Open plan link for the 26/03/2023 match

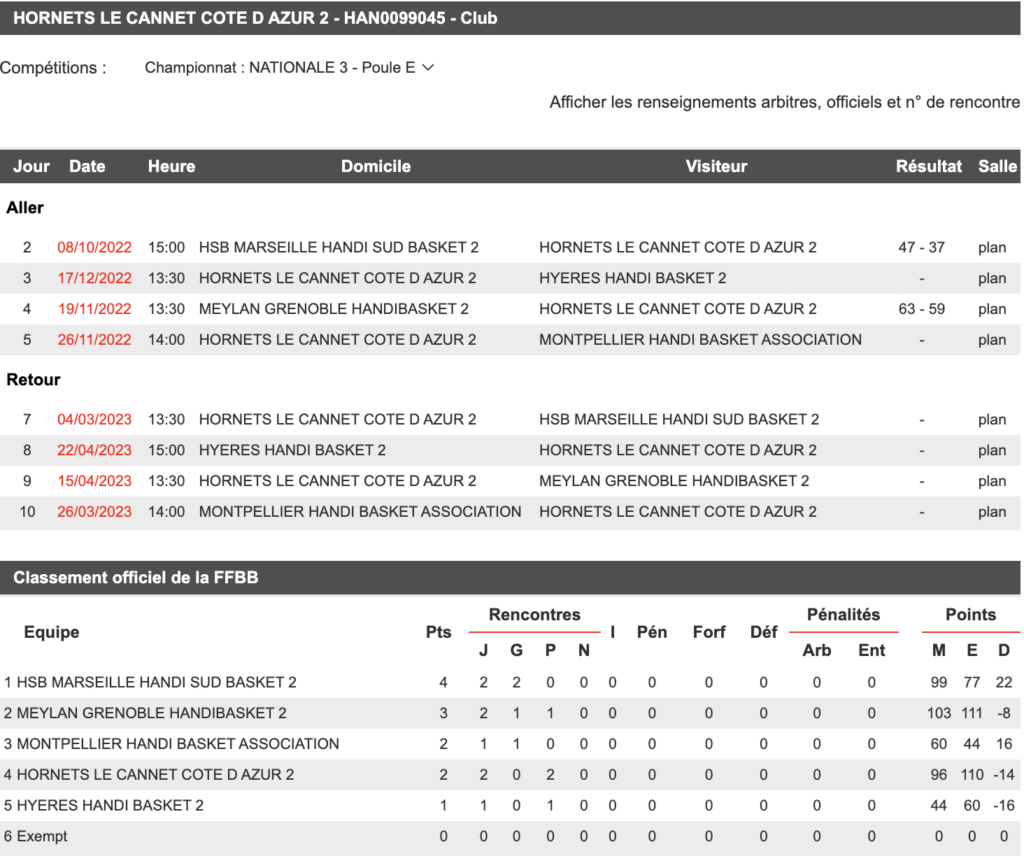coord(991,511)
